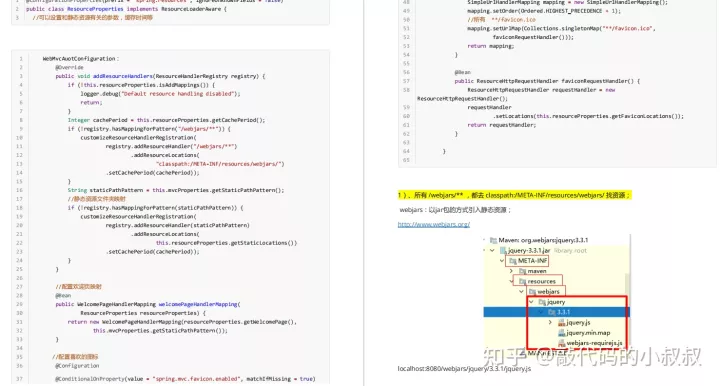The width and height of the screenshot is (720, 386).
Task: Click the faviconRequestHandler() method declaration
Action: [x=547, y=81]
